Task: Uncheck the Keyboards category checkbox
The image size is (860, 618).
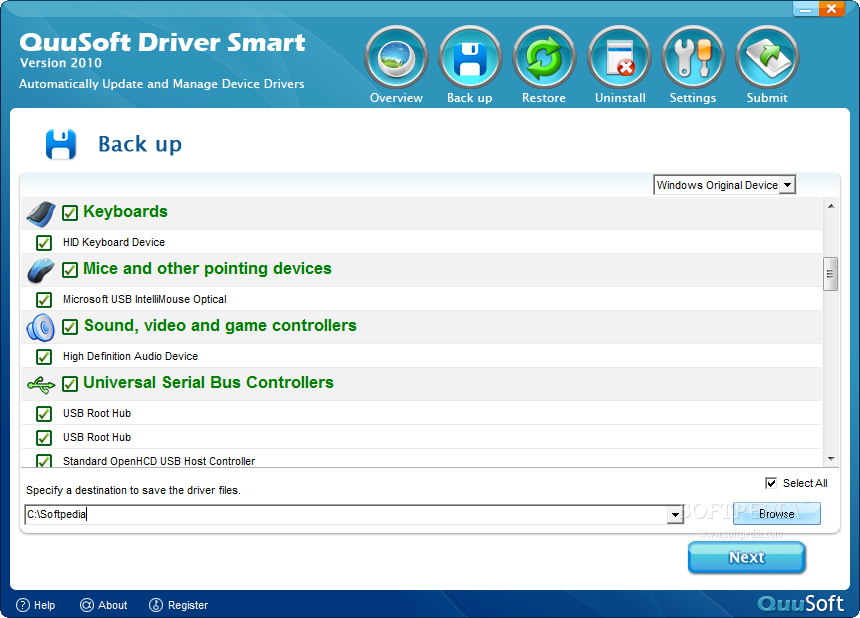Action: (x=70, y=213)
